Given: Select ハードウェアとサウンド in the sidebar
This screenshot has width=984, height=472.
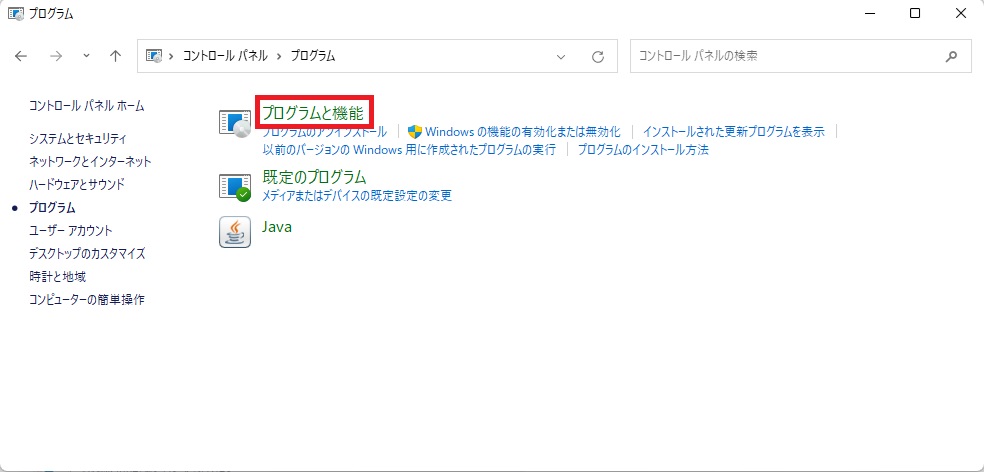Looking at the screenshot, I should click(x=77, y=185).
